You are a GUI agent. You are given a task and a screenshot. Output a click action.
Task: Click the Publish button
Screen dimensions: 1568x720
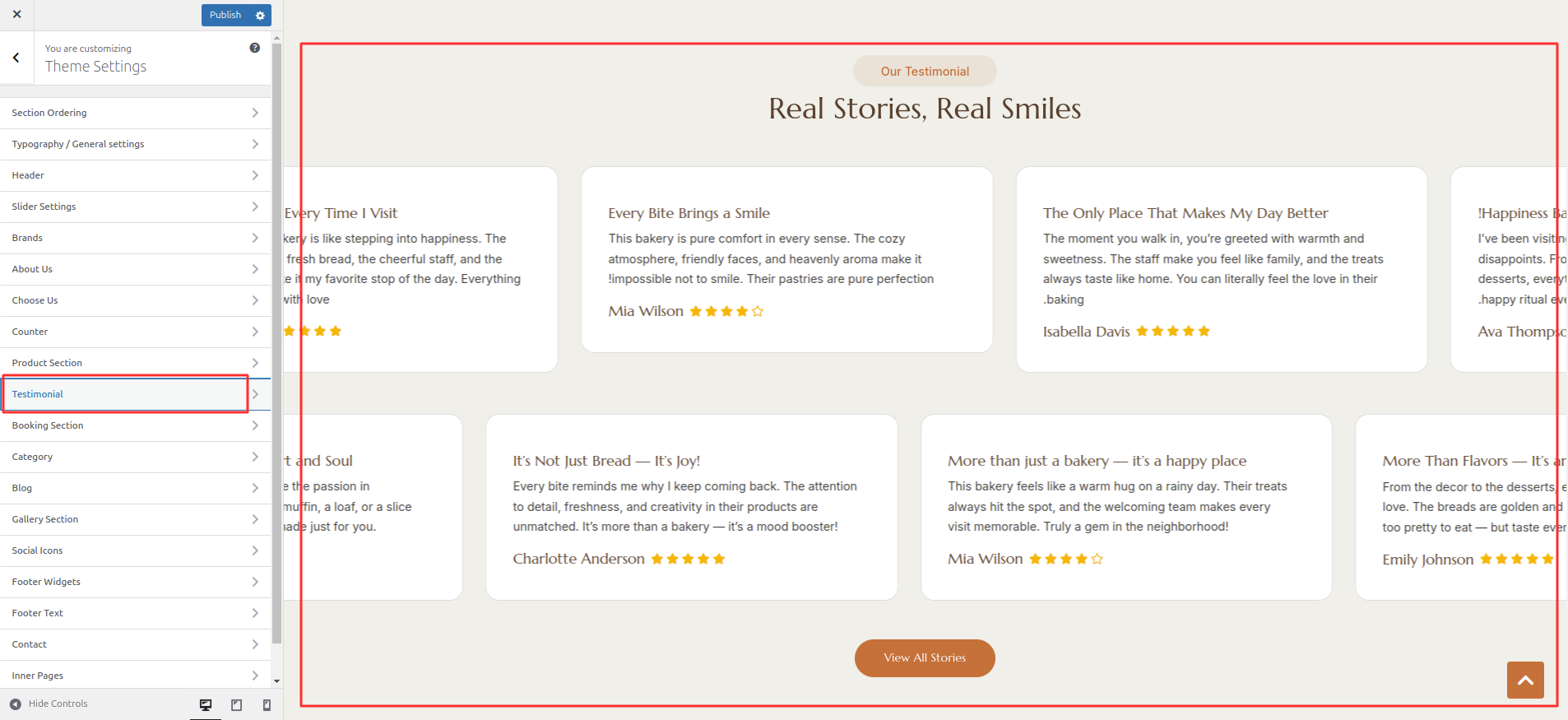[x=225, y=15]
